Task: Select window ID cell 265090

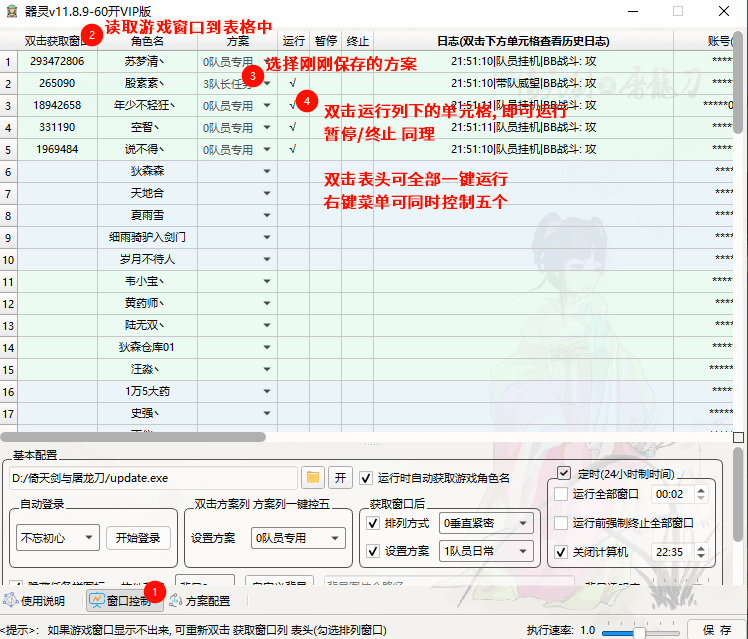Action: pyautogui.click(x=57, y=83)
